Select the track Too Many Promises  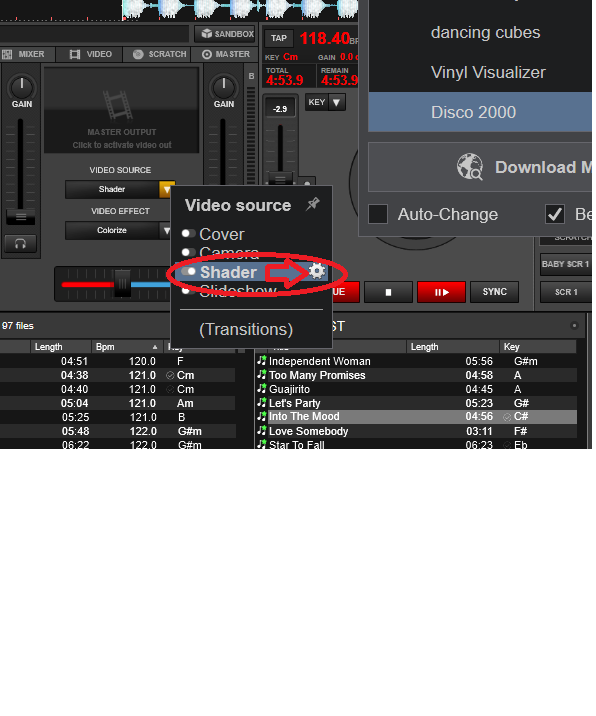coord(416,375)
